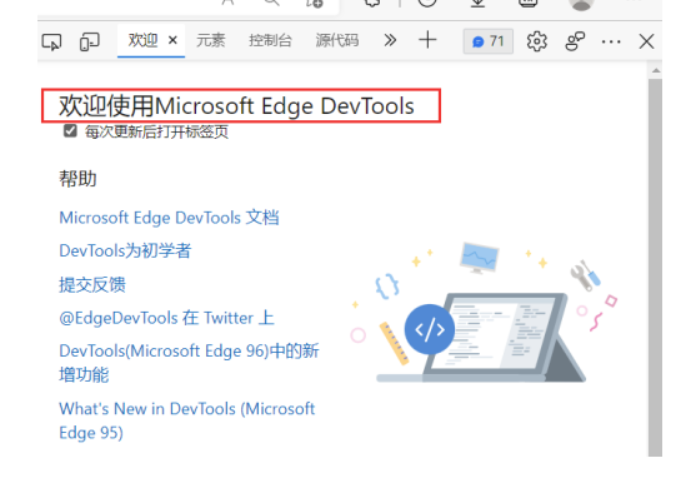
Task: Click the scrollbar up arrow
Action: tap(656, 71)
